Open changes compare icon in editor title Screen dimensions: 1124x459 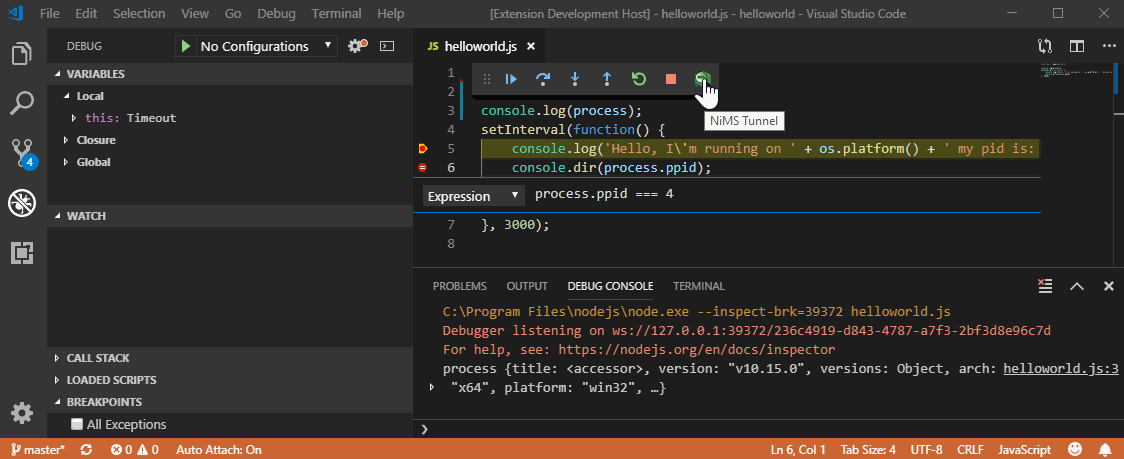[1045, 46]
